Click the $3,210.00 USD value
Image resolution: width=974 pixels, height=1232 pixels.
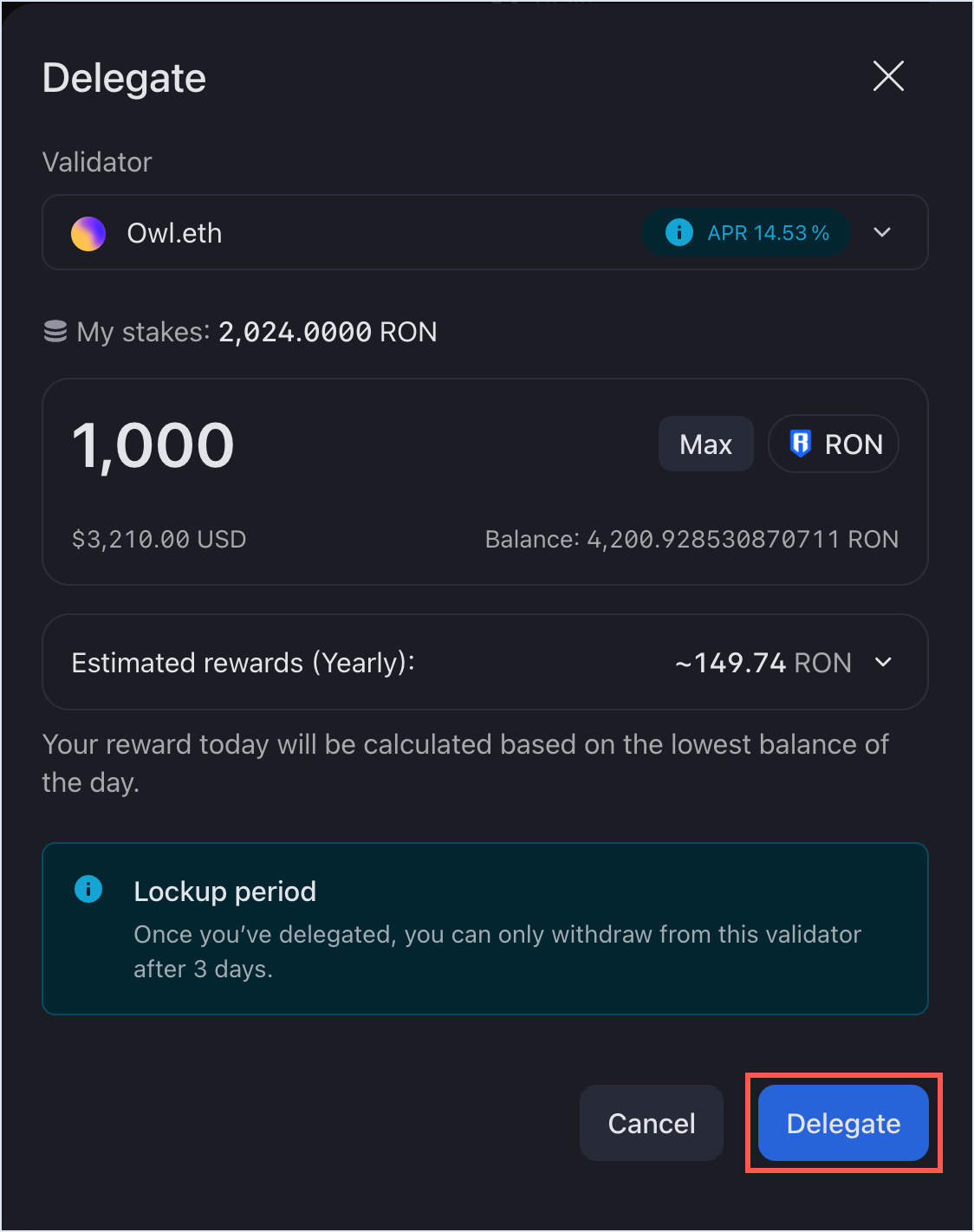(159, 540)
